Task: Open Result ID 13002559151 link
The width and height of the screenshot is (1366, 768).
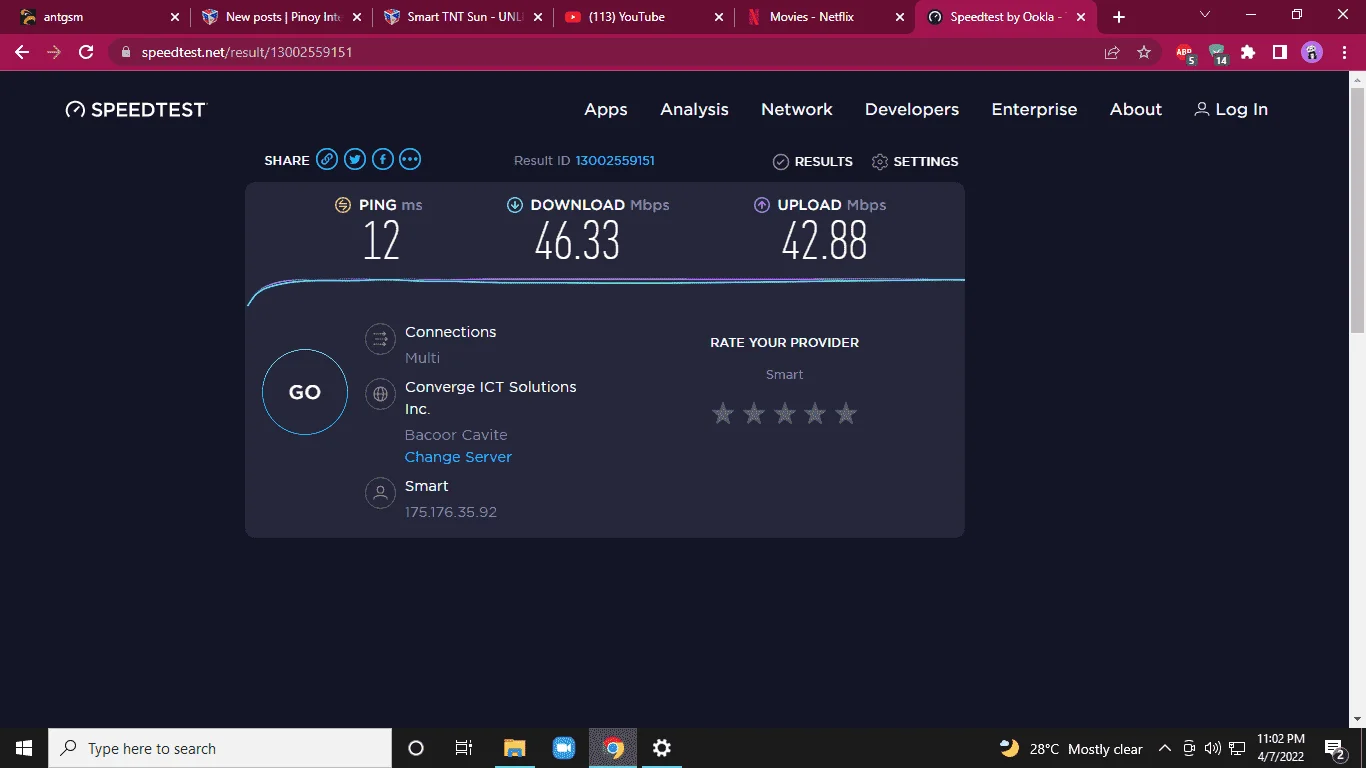Action: point(615,161)
